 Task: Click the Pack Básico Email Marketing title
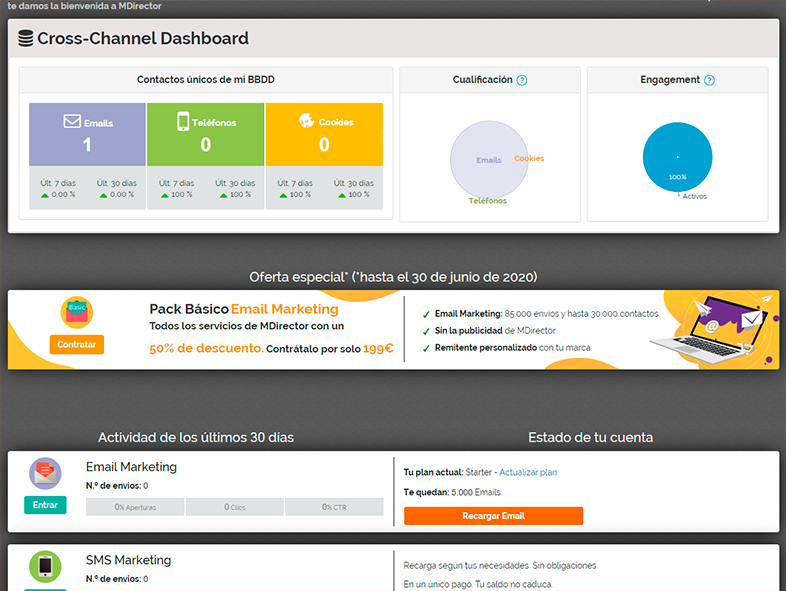244,309
